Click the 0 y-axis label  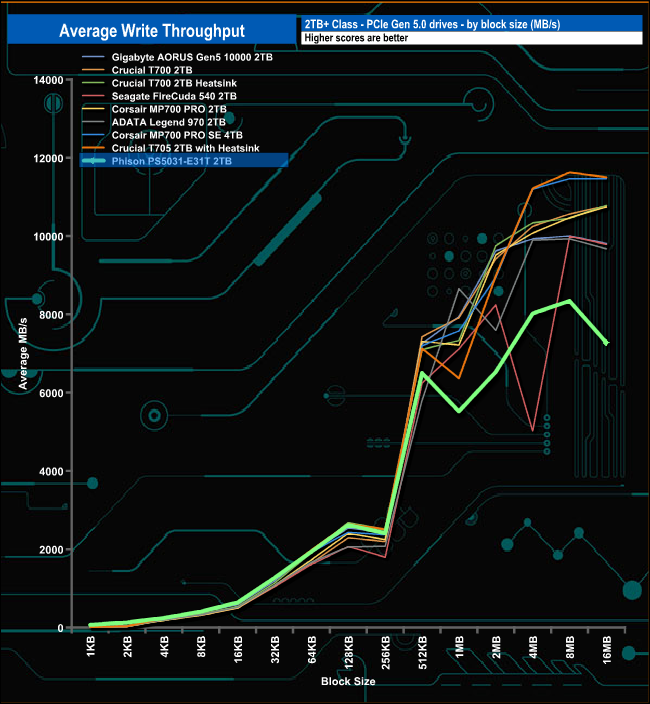point(61,628)
